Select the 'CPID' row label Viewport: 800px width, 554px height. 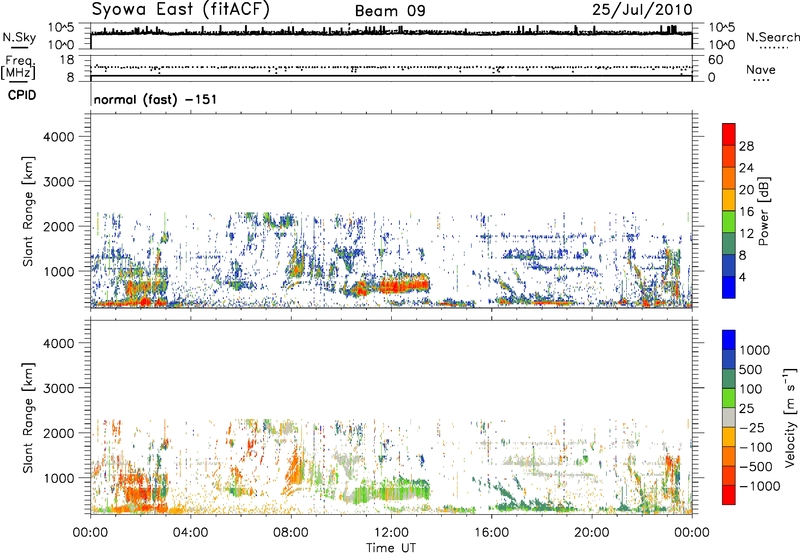pyautogui.click(x=22, y=95)
